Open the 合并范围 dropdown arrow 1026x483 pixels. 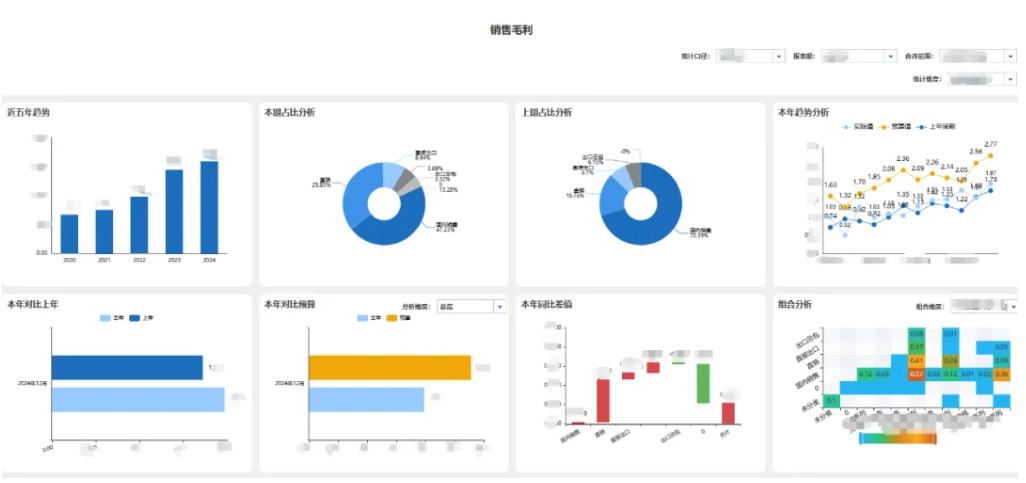1009,57
